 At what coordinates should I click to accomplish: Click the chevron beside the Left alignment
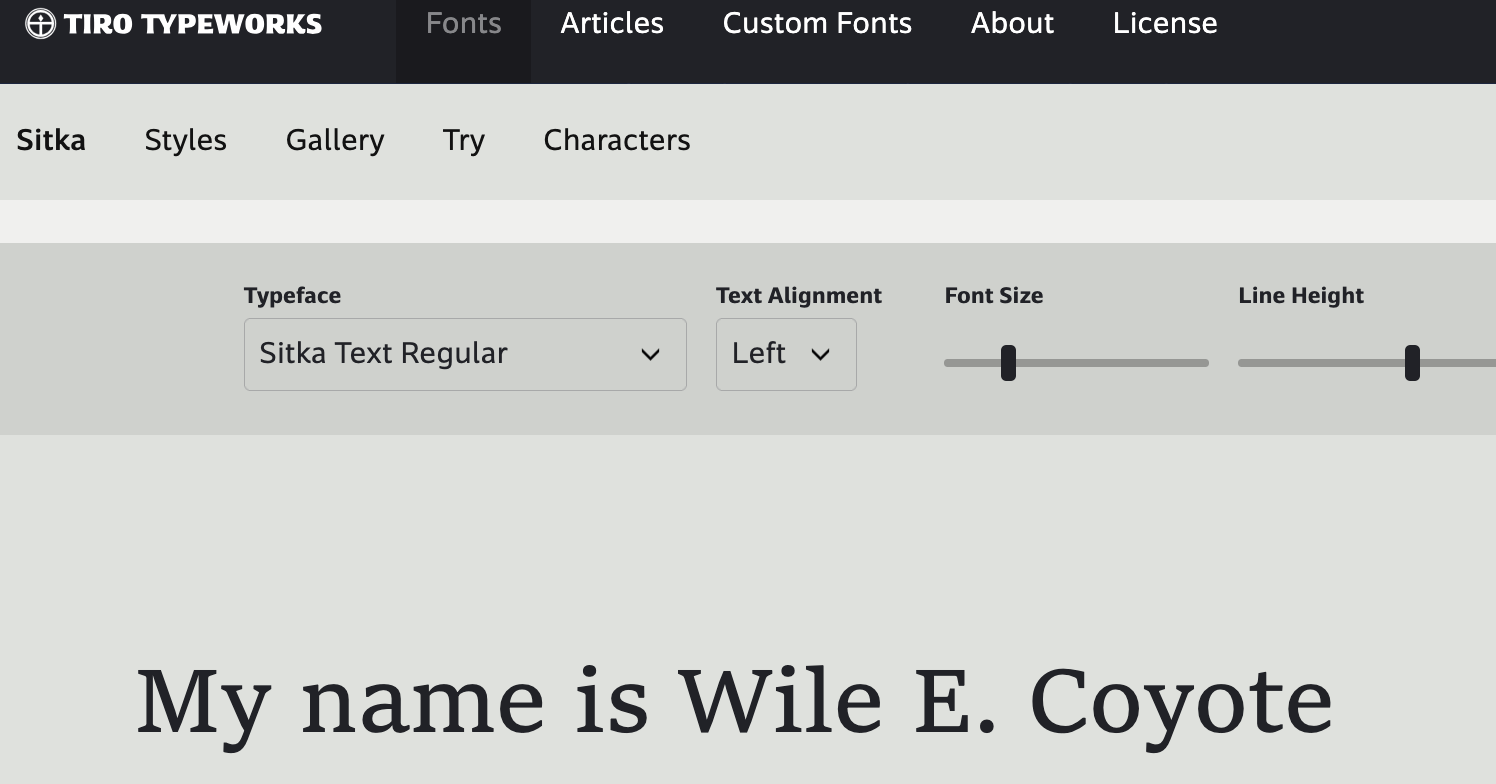coord(820,355)
